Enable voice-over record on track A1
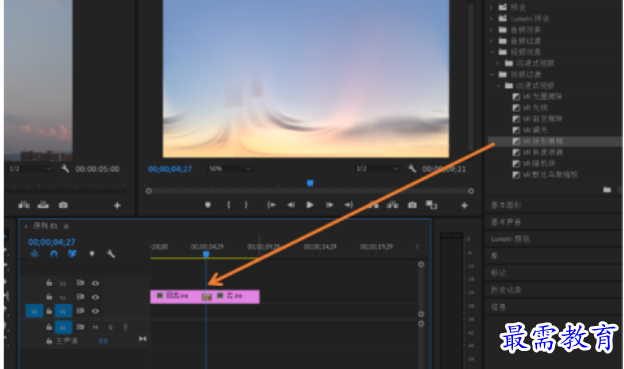Screen dimensions: 624x369 point(125,327)
